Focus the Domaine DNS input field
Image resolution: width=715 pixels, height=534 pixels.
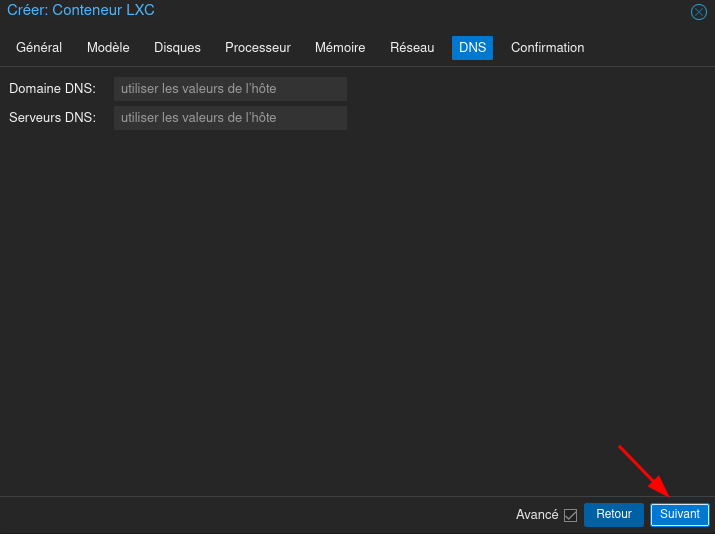point(230,89)
